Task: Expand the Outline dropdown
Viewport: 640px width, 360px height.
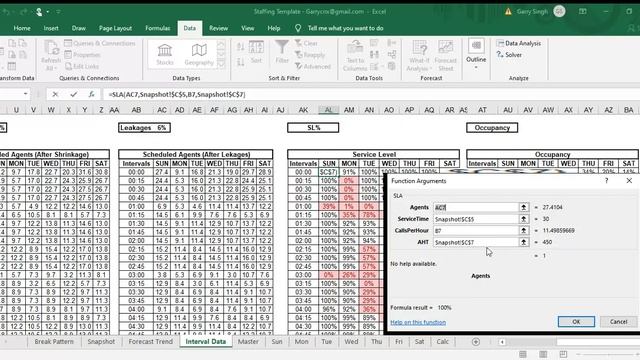Action: [476, 55]
